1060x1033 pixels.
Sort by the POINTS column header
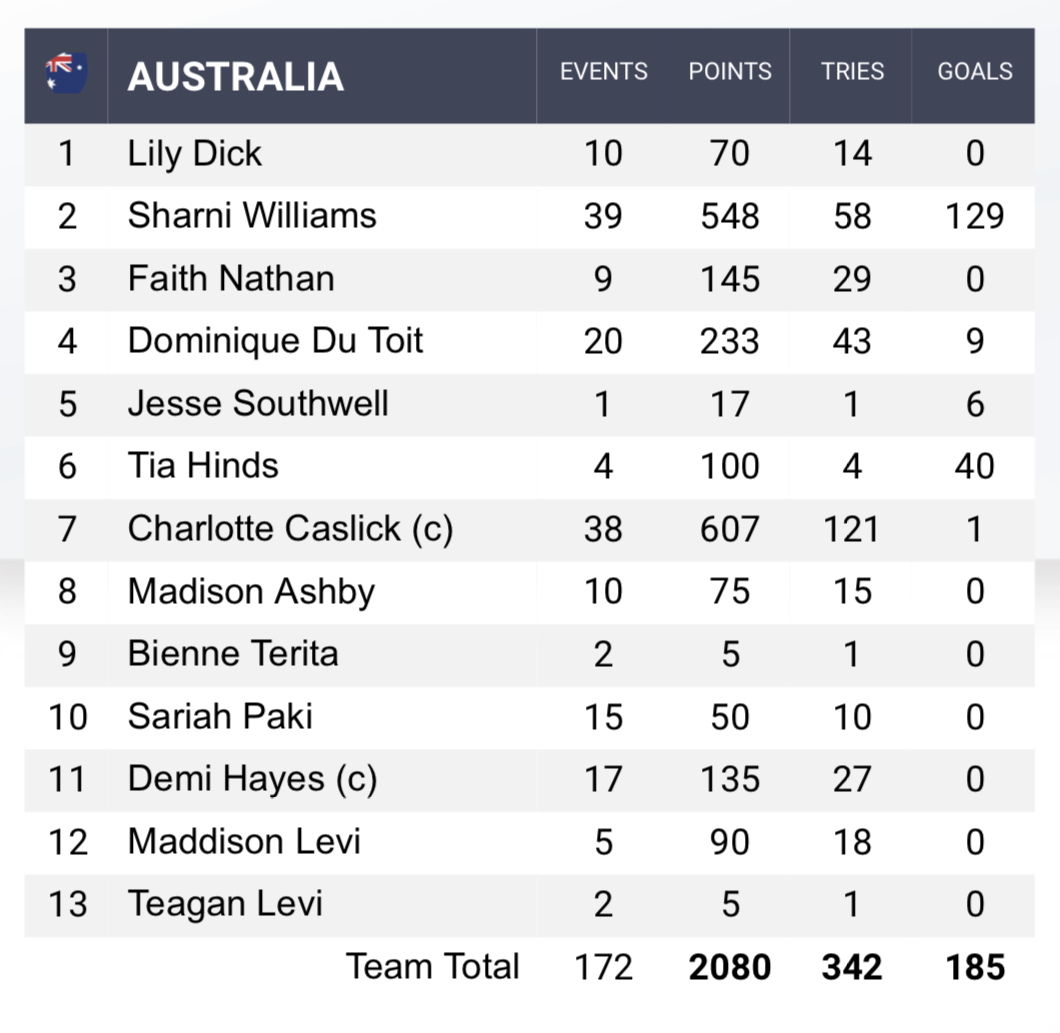click(x=730, y=72)
